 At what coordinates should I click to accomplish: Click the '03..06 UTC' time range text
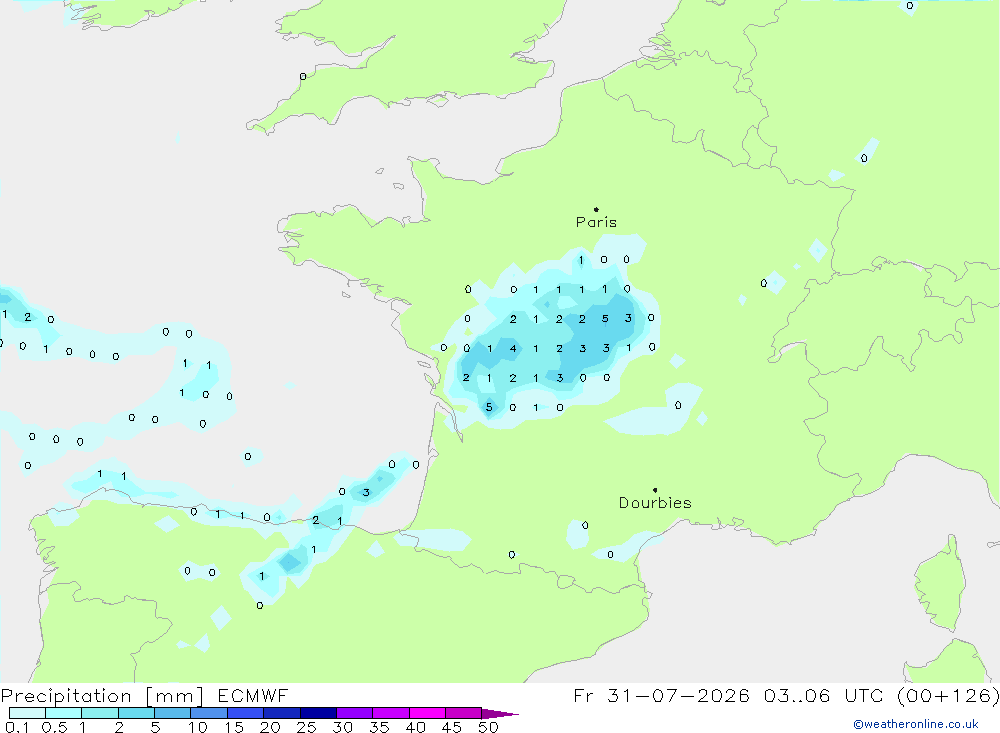(825, 696)
